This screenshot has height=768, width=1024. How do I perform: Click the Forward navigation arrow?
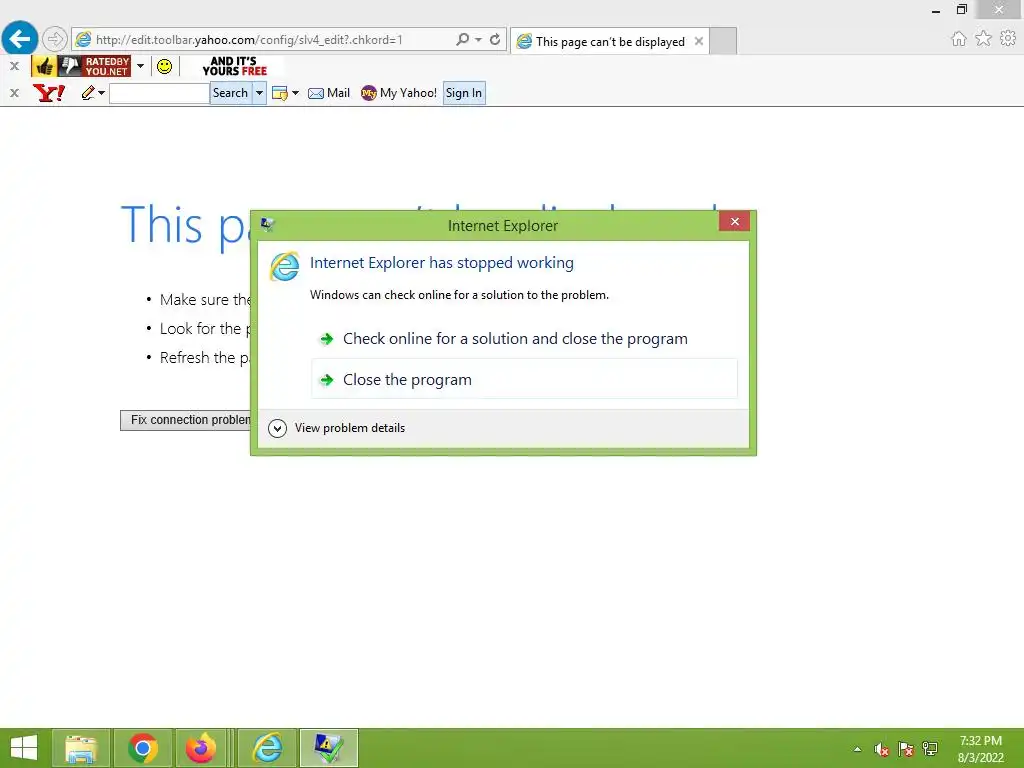tap(55, 39)
